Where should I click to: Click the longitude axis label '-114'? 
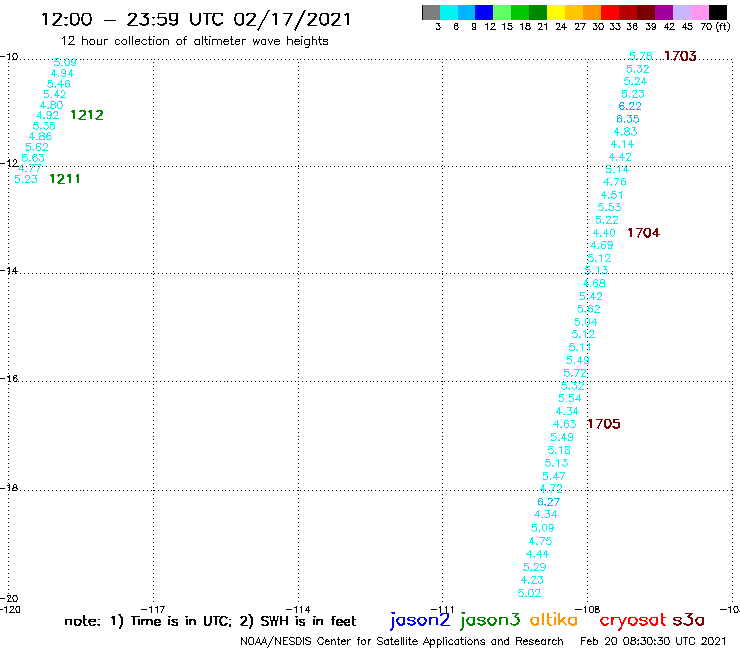click(298, 609)
